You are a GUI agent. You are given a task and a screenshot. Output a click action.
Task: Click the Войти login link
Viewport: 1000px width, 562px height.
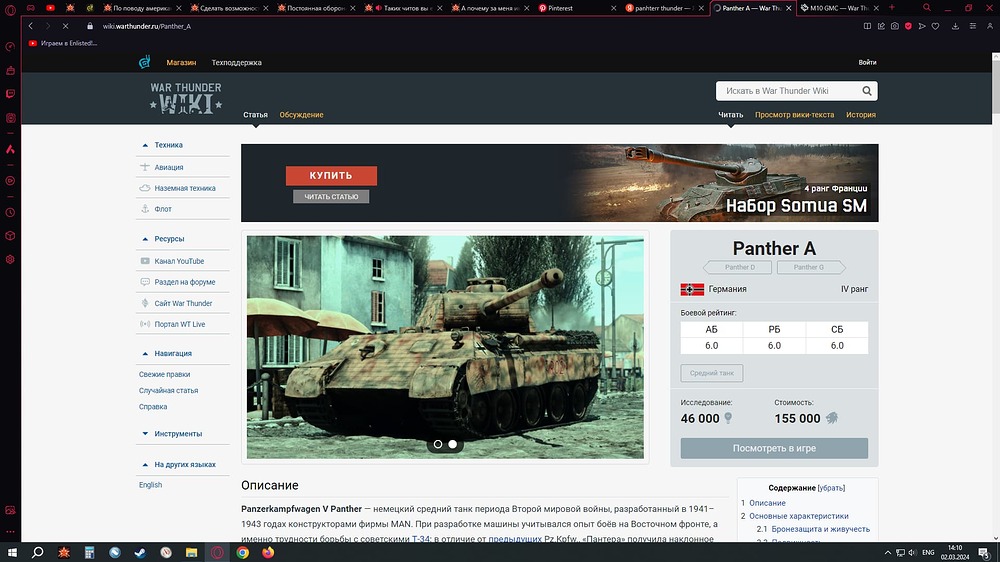[x=867, y=63]
